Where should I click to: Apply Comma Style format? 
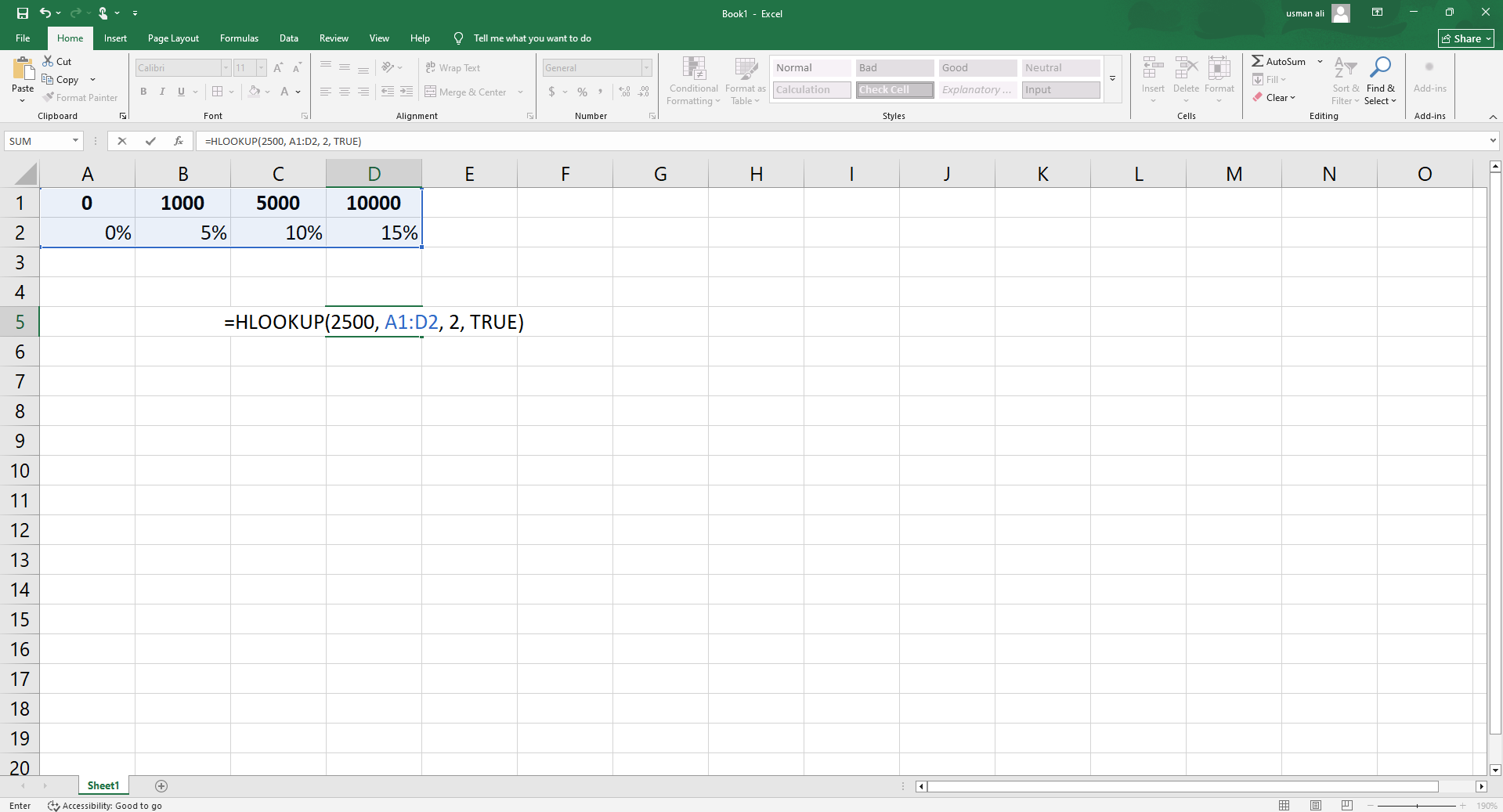pos(601,92)
